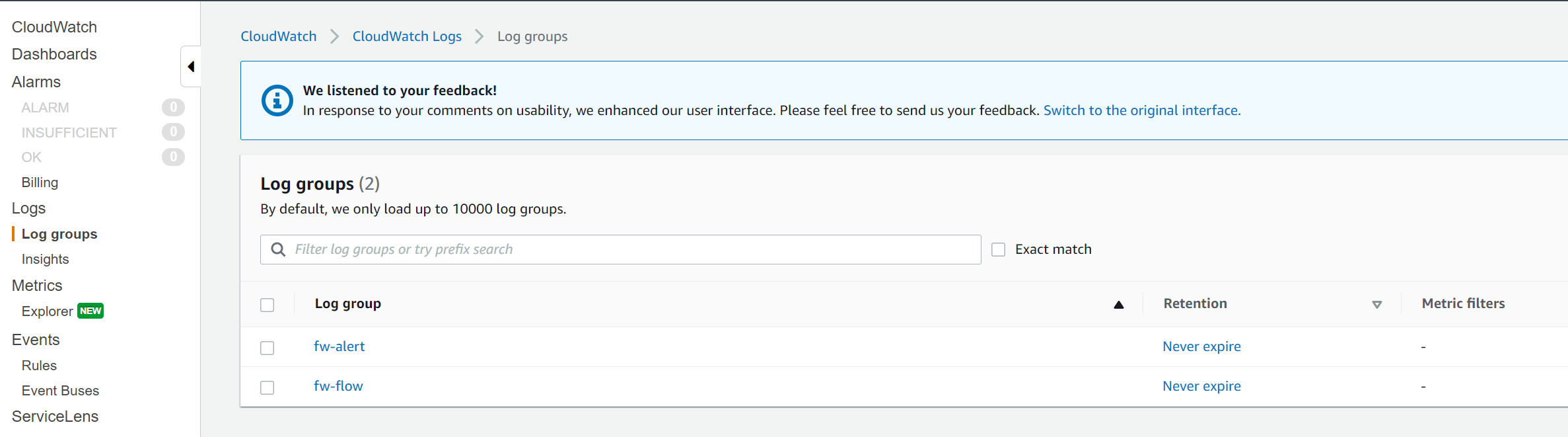Sort by Log group ascending arrow
Screen dimensions: 1568x437
(x=1119, y=304)
